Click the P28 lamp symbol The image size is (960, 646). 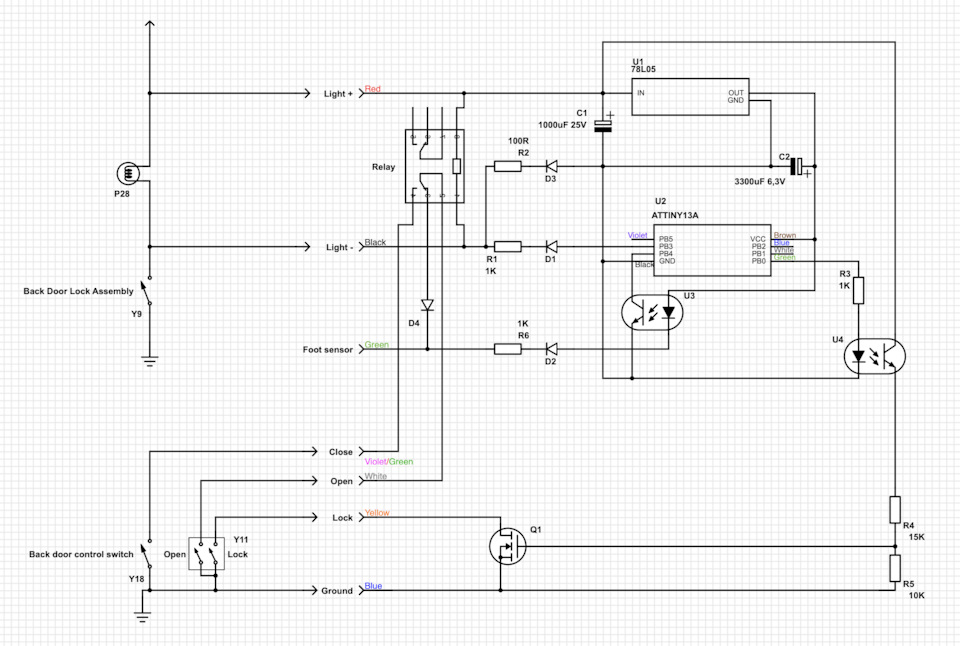(128, 174)
